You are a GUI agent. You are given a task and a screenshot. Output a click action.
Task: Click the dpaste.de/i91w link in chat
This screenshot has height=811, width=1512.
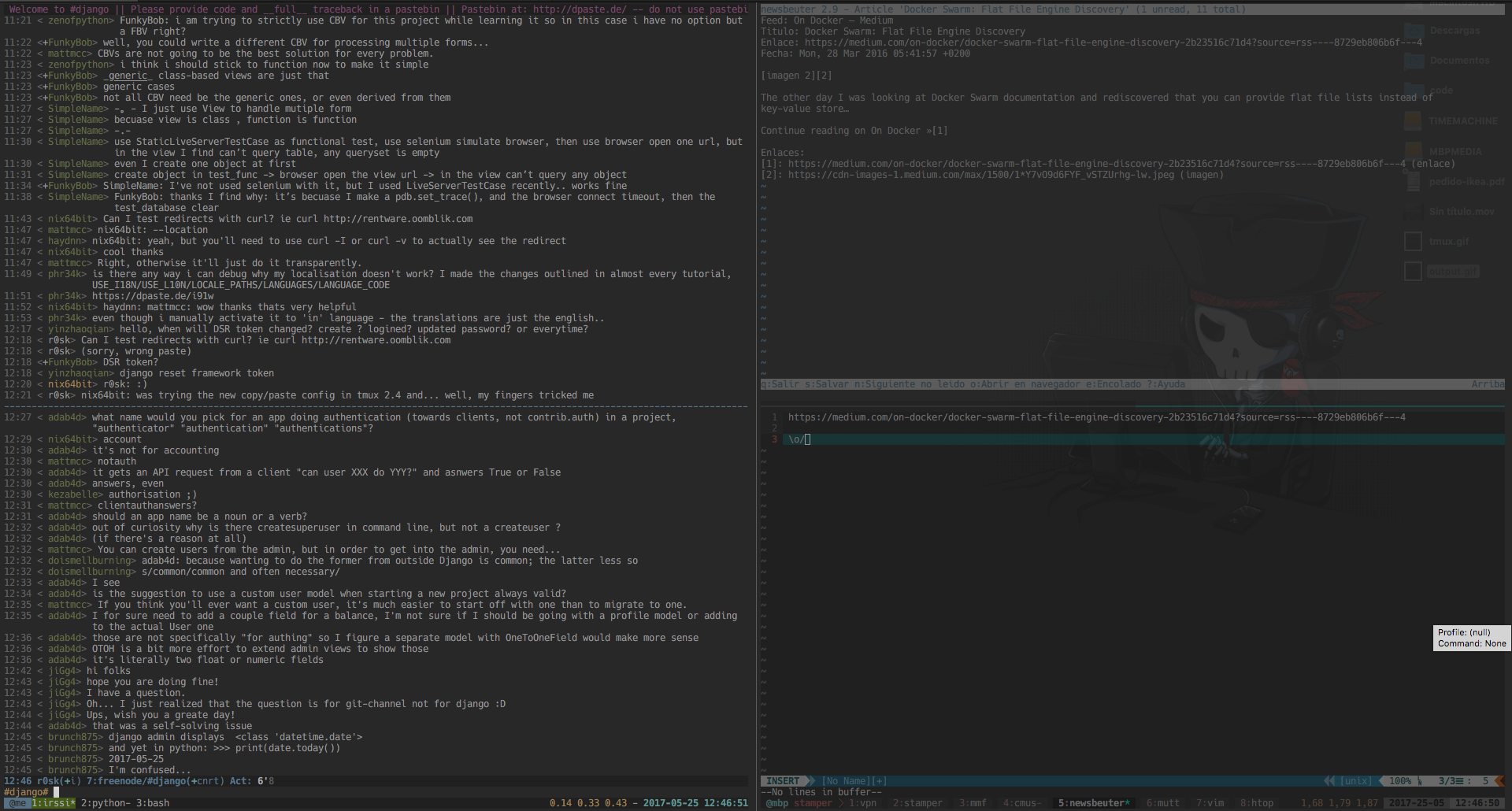[153, 296]
